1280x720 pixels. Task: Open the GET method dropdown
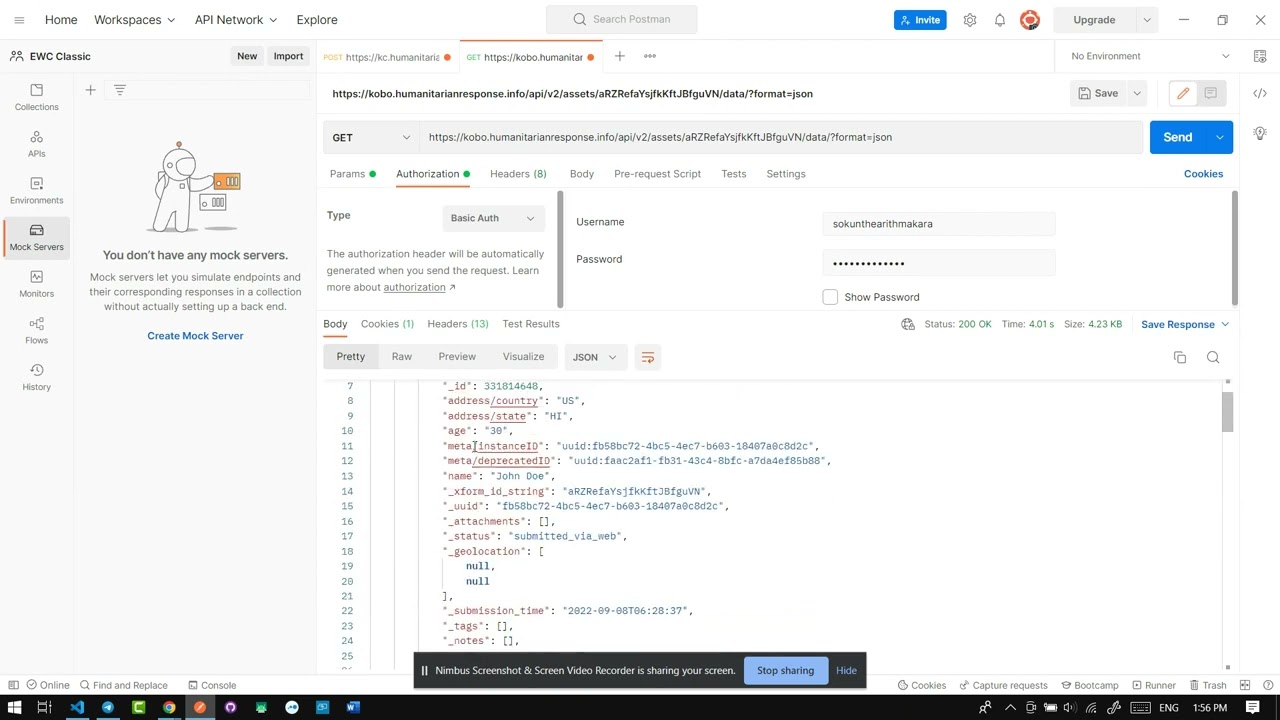371,137
